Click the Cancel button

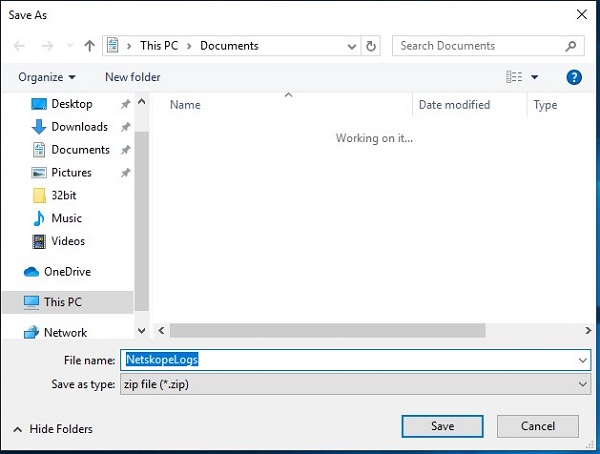tap(538, 426)
